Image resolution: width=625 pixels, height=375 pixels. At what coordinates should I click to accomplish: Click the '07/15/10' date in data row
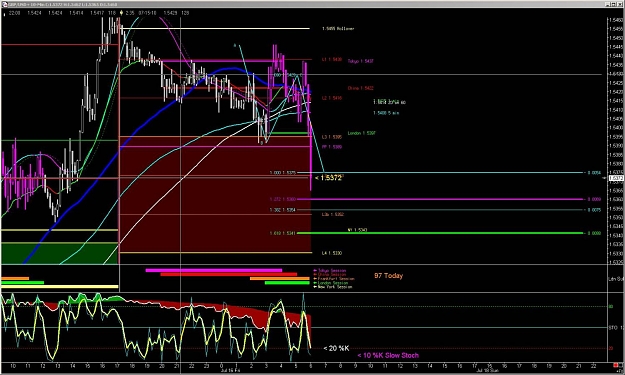(146, 13)
